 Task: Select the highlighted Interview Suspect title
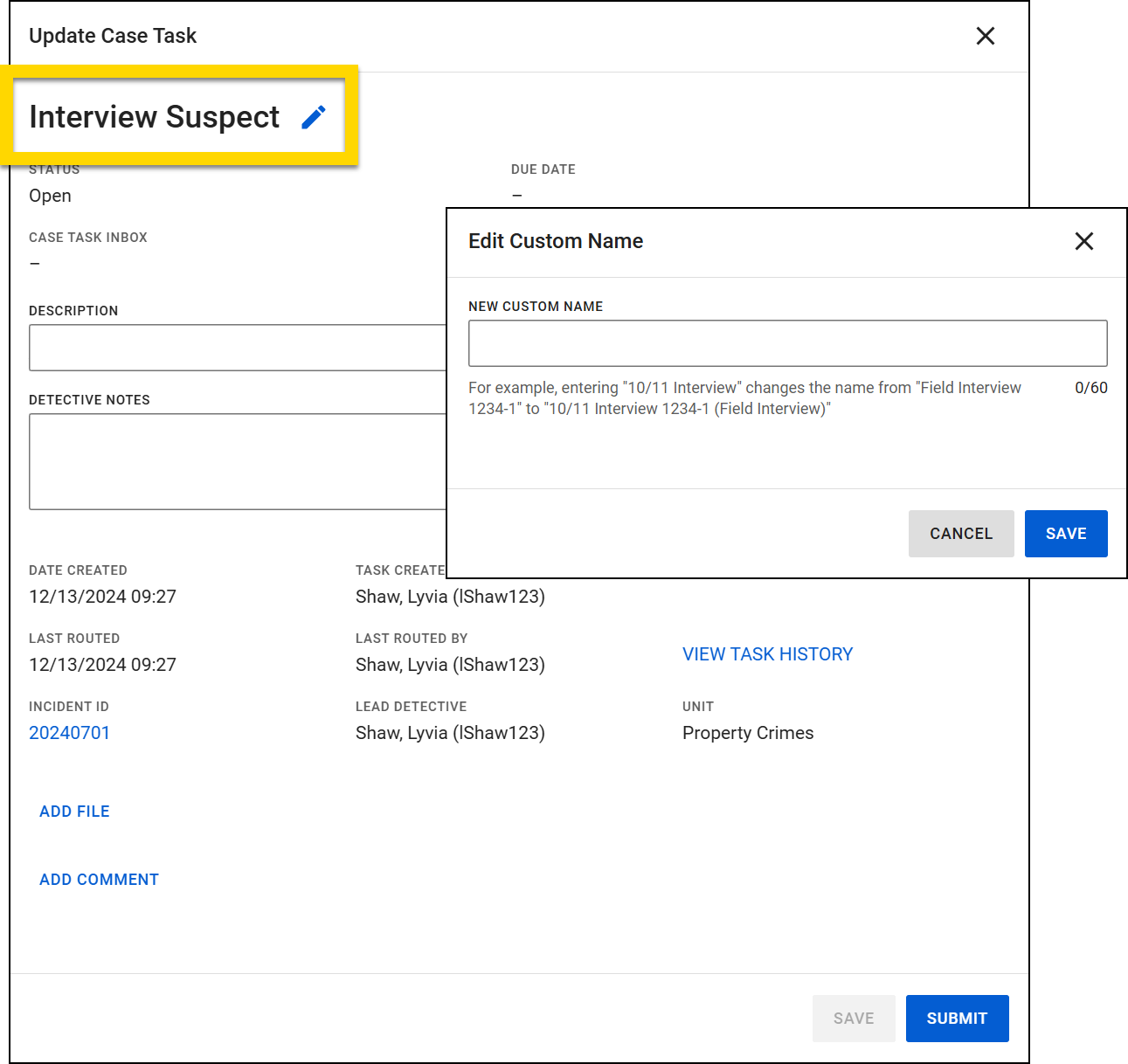(156, 116)
